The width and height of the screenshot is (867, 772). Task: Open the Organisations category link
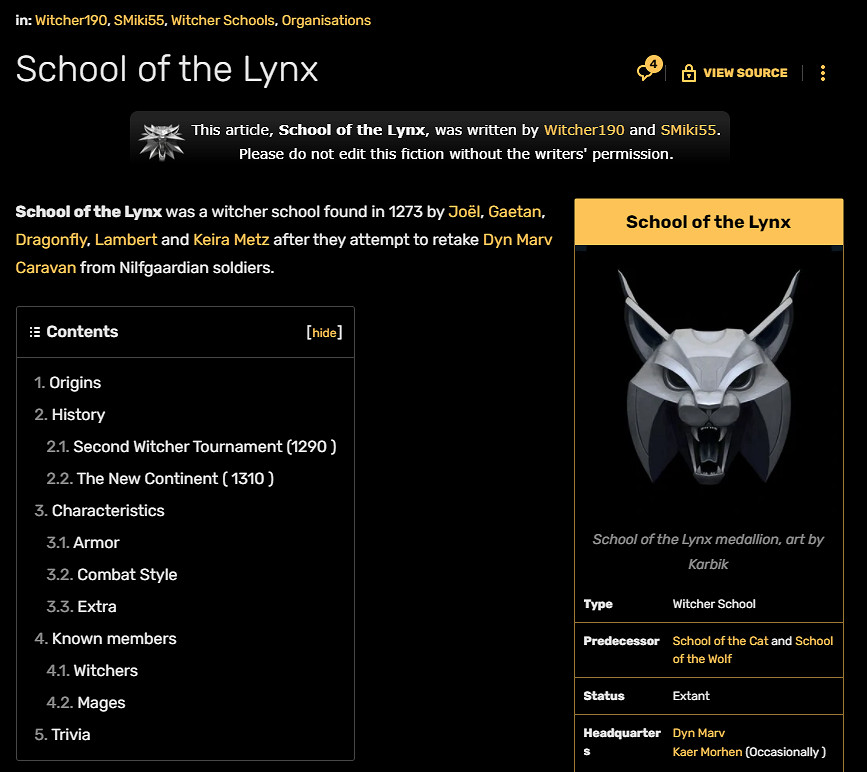click(326, 20)
